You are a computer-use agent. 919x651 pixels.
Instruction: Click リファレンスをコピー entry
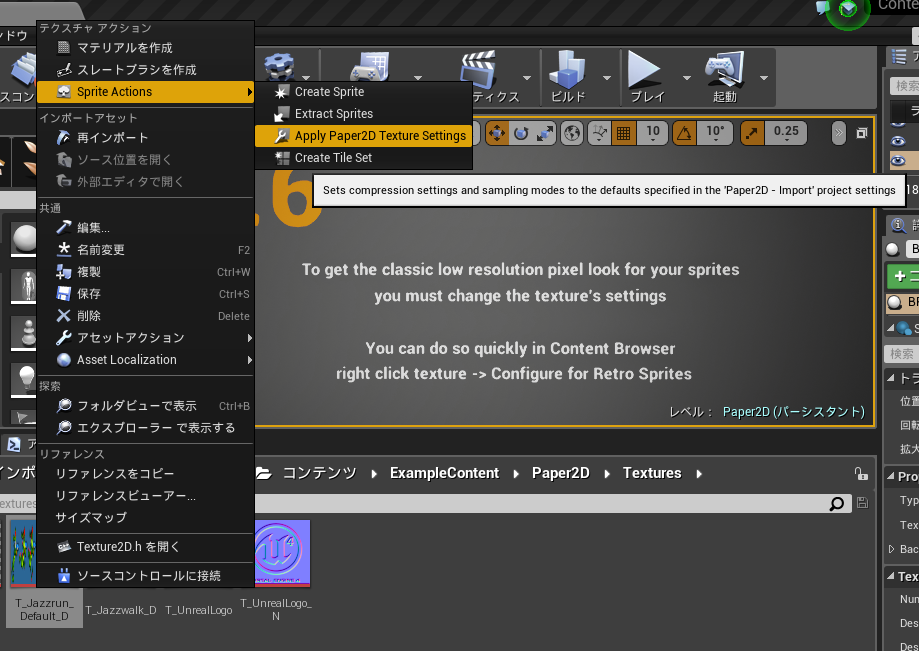coord(145,473)
